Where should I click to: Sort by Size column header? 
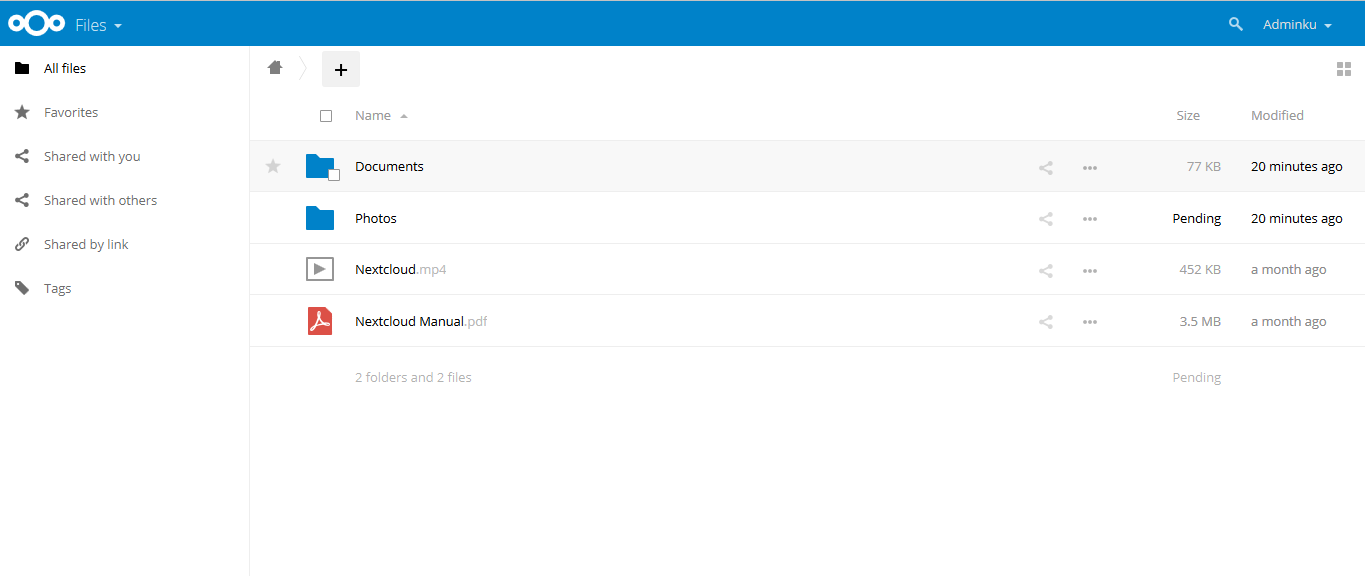coord(1188,116)
